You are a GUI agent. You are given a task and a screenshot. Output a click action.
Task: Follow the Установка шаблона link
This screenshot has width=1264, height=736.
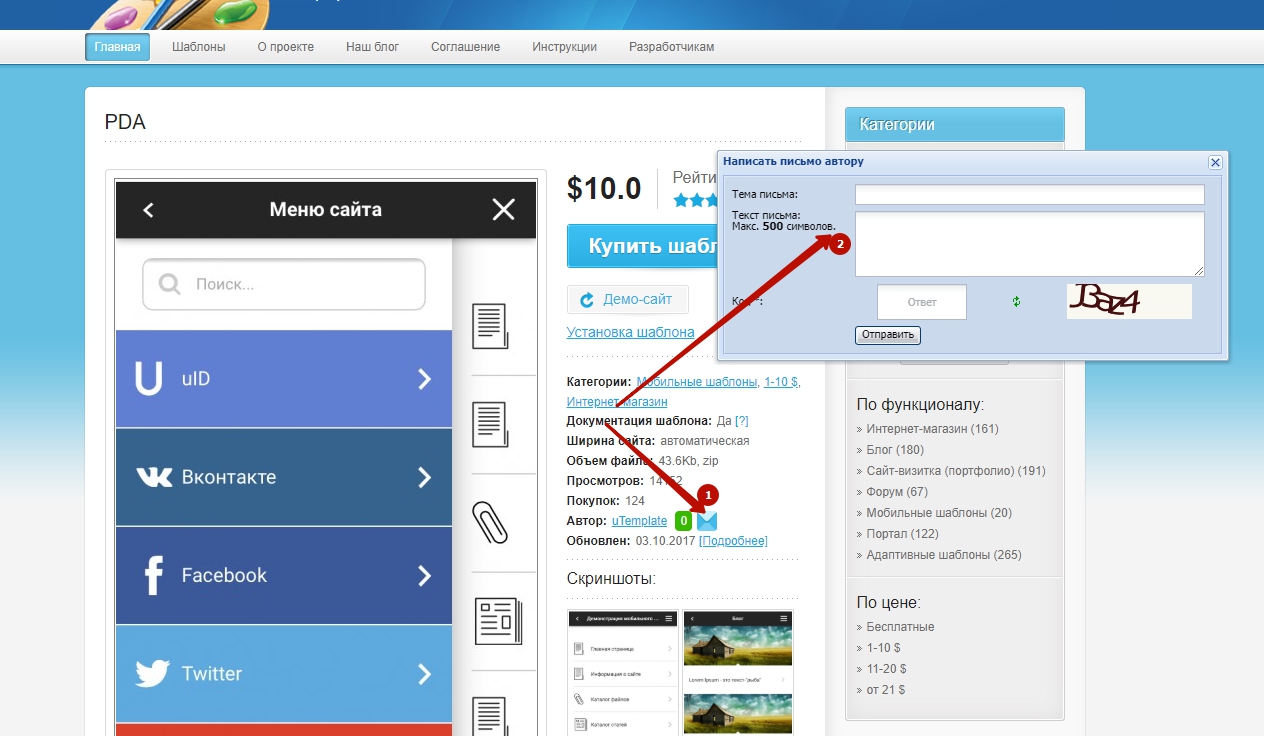[x=630, y=332]
